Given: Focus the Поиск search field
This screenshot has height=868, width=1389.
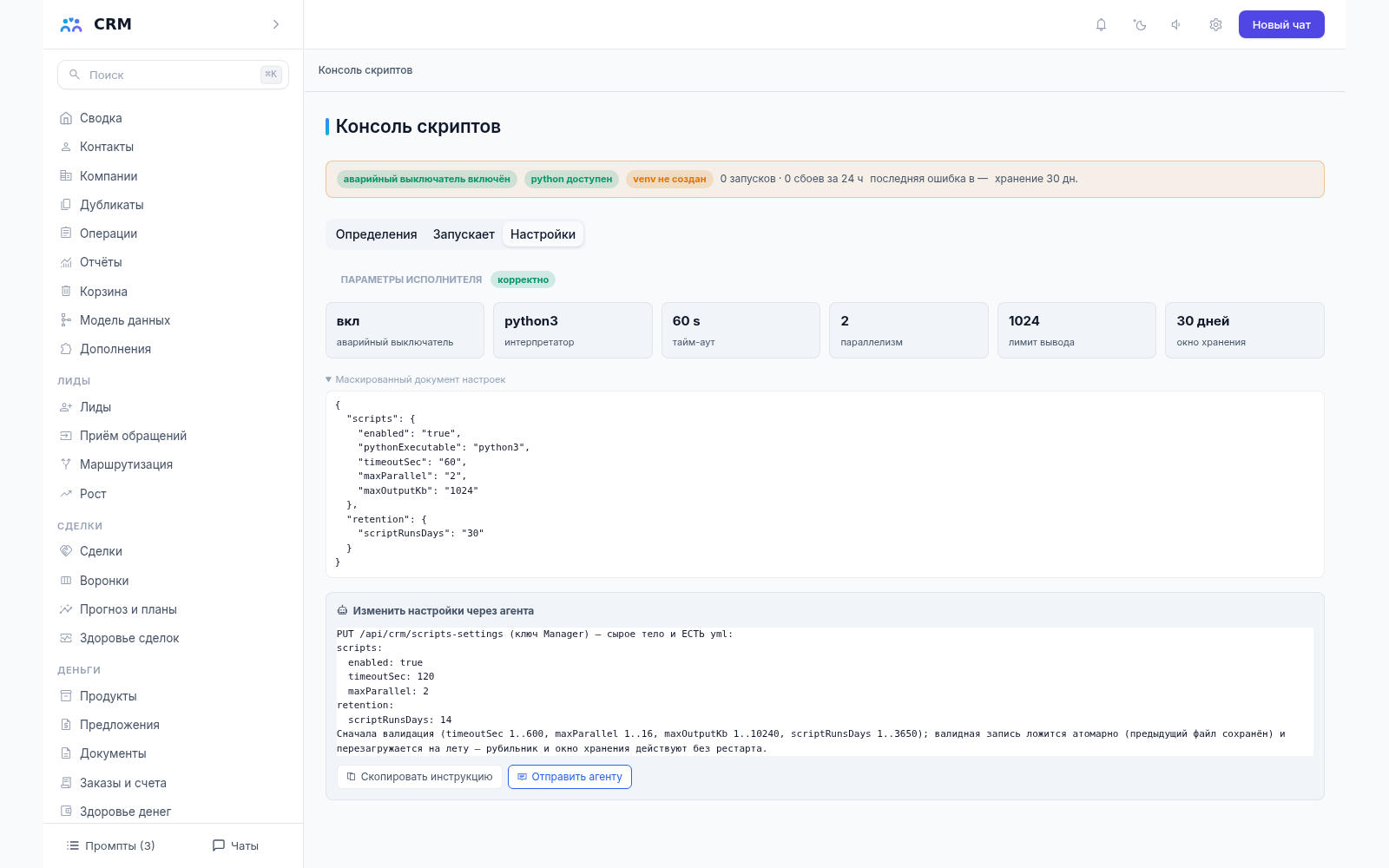Looking at the screenshot, I should pos(173,75).
